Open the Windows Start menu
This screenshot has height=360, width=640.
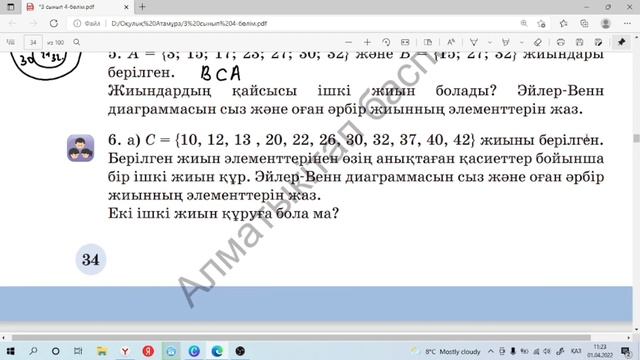[x=11, y=351]
